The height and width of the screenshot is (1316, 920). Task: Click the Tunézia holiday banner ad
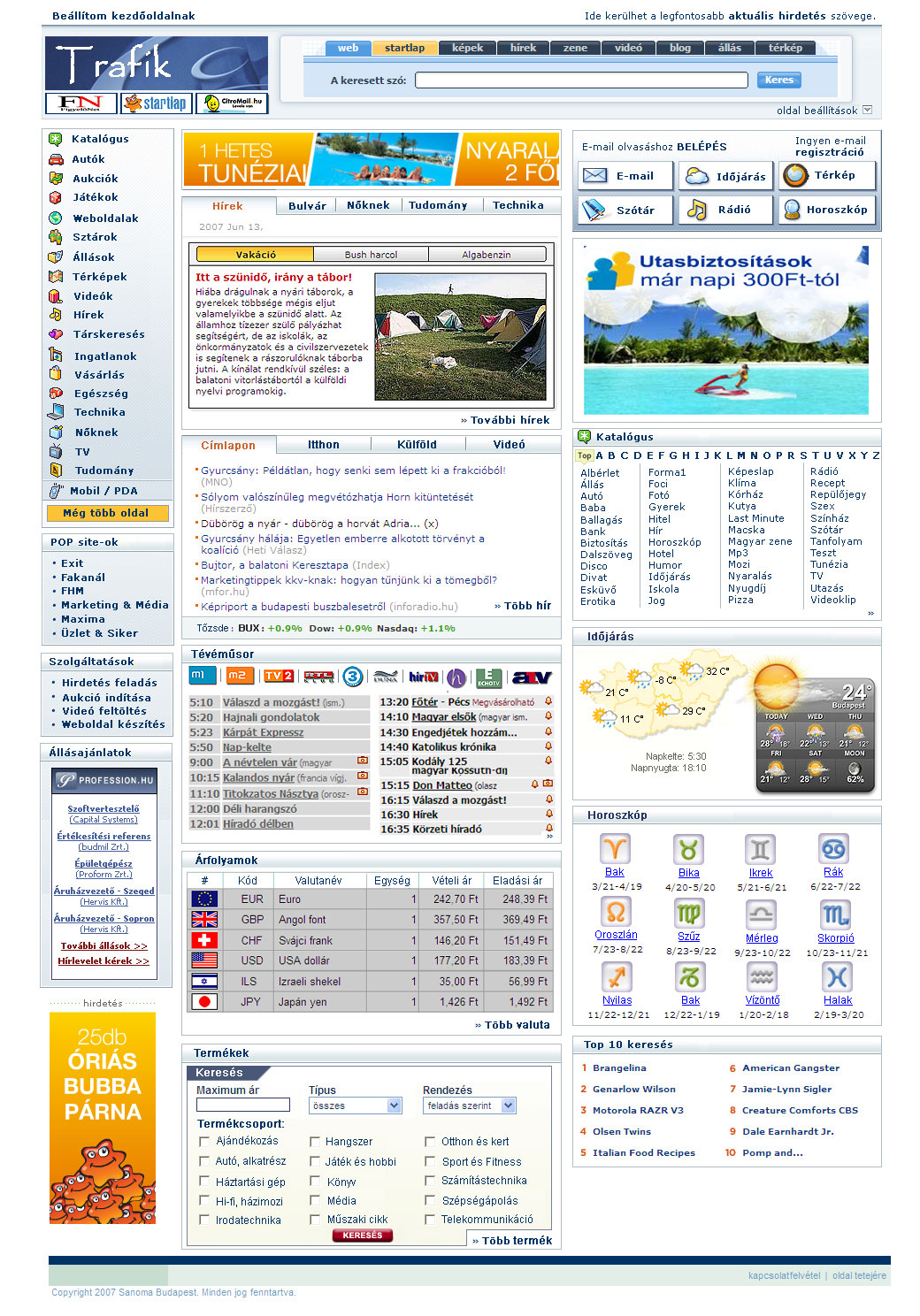click(372, 159)
